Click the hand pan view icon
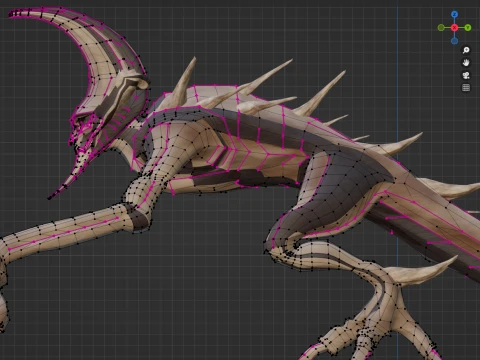 tap(466, 63)
